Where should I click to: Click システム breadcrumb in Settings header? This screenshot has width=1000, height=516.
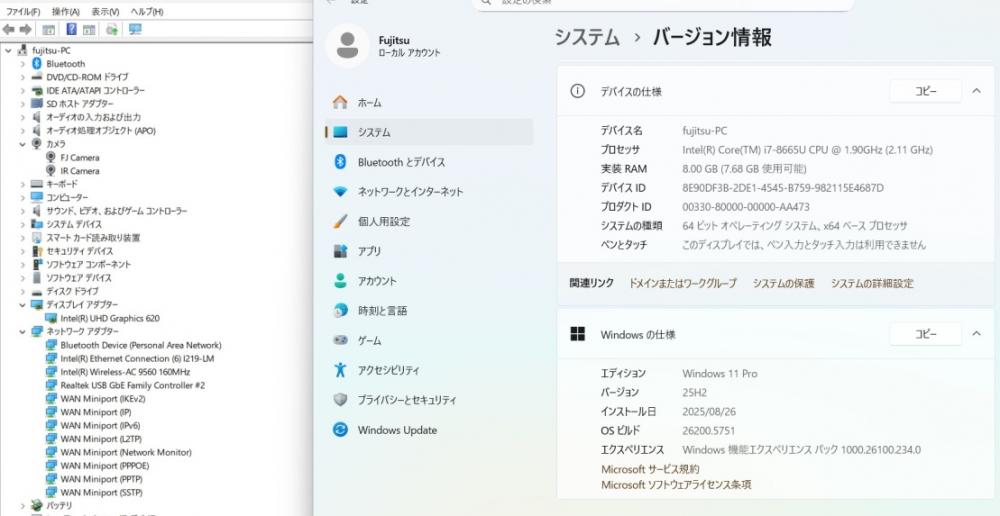click(x=587, y=38)
